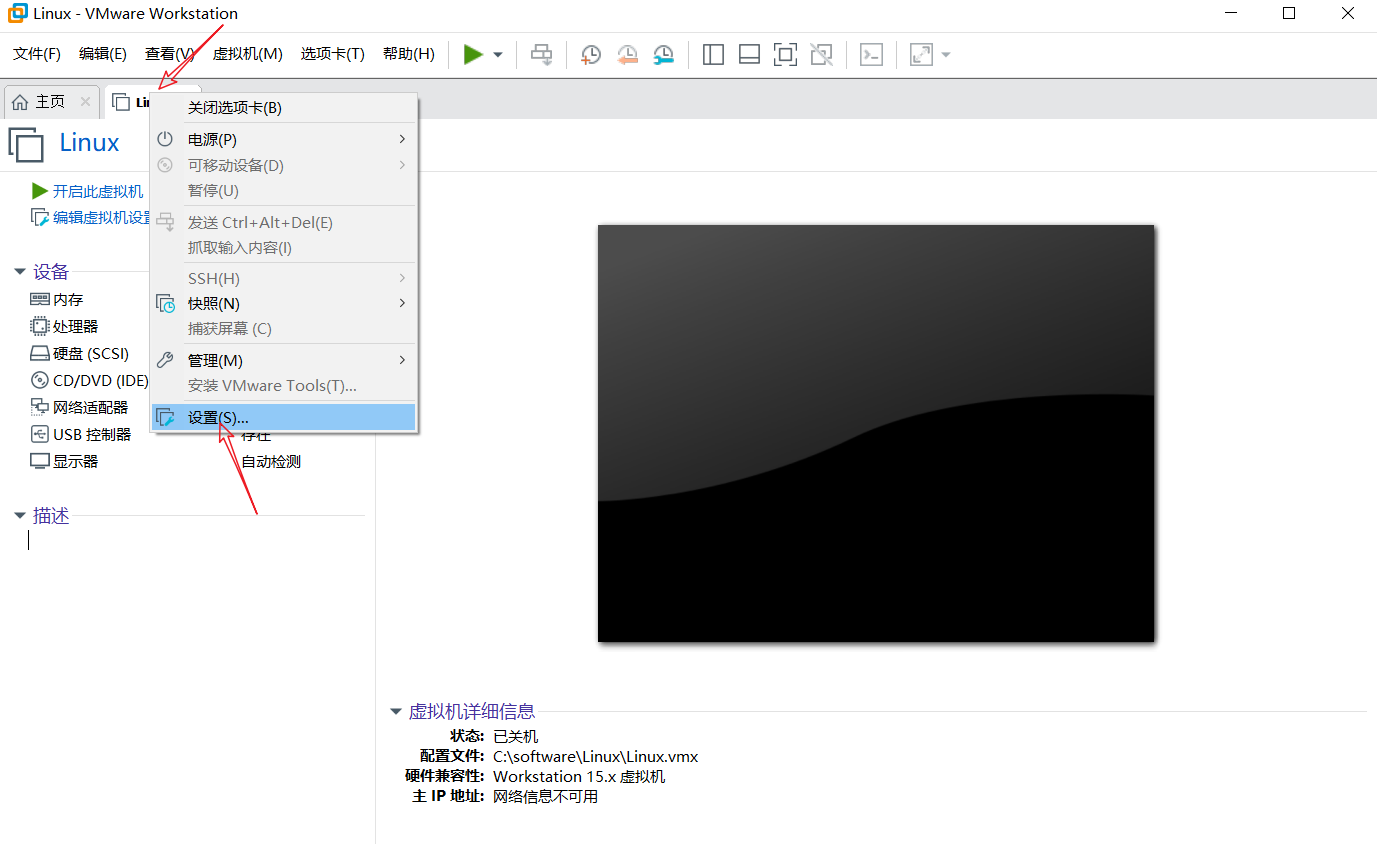This screenshot has width=1377, height=844.
Task: Expand the 管理(M) submenu
Action: click(284, 360)
